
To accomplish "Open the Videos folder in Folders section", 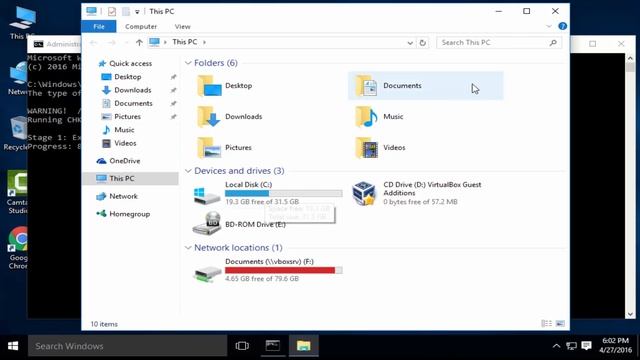I will (380, 148).
